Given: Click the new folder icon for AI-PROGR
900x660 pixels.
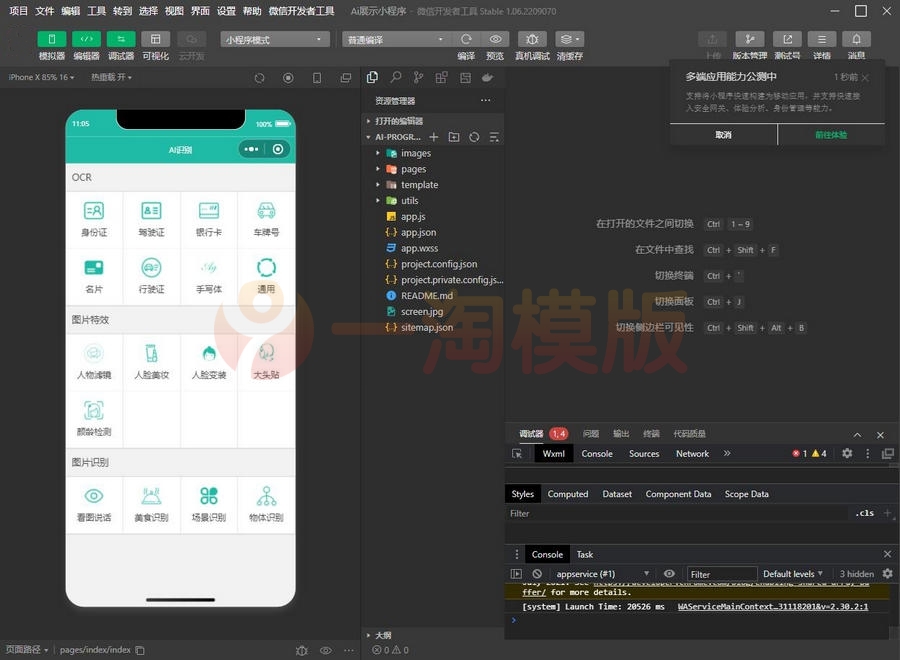Looking at the screenshot, I should coord(454,137).
